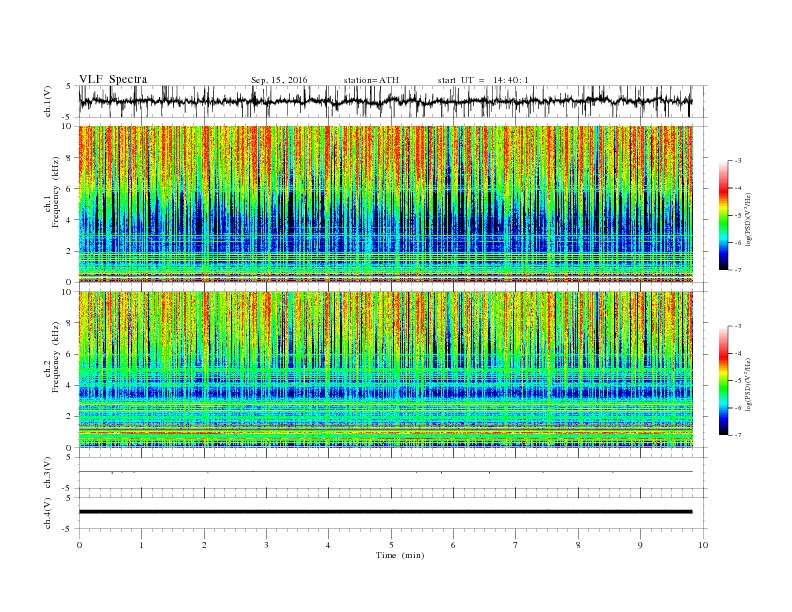Click the "station=ATH" header label
The height and width of the screenshot is (612, 792).
click(371, 80)
